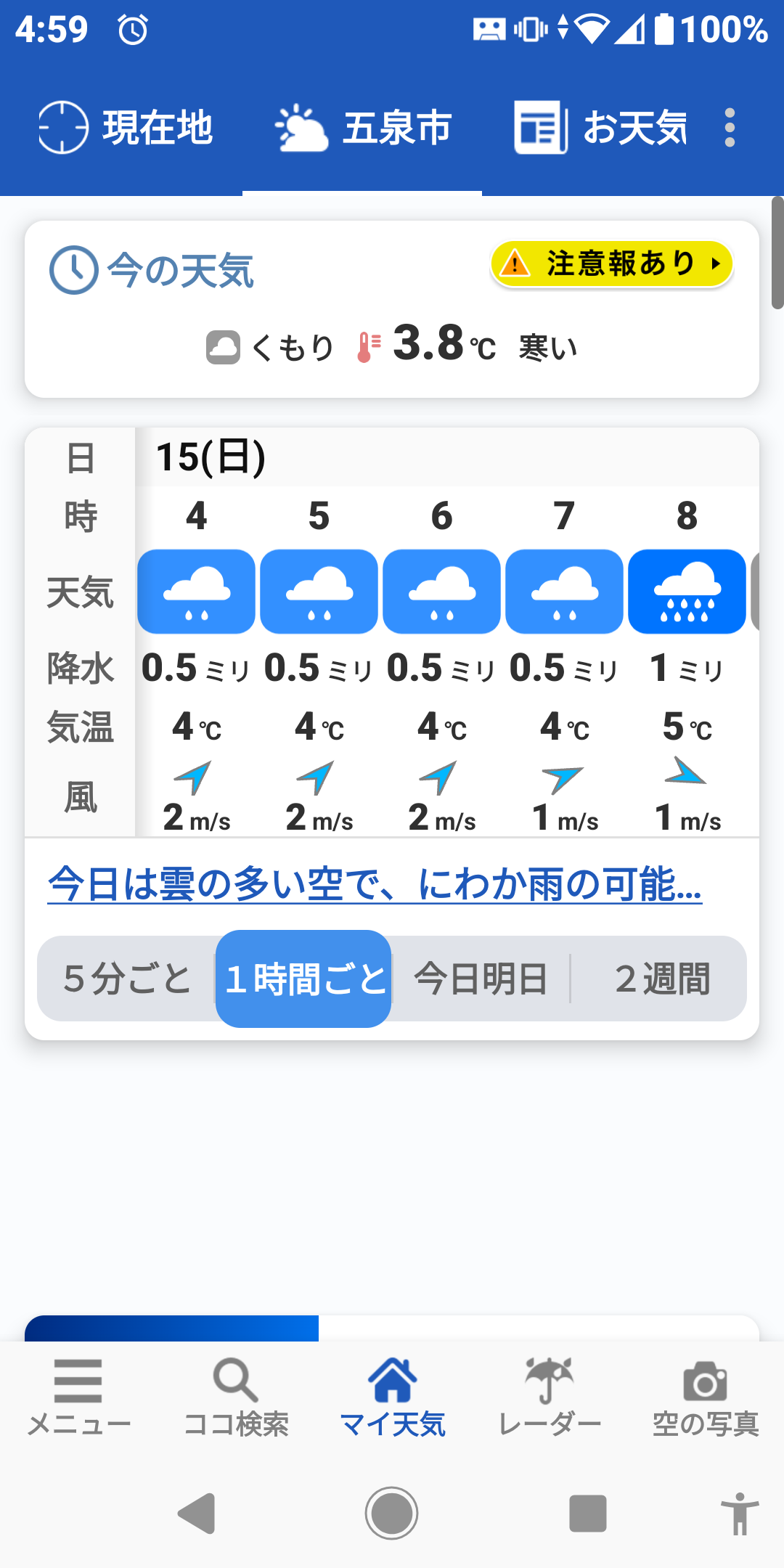Tap the blue progress bar banner
The height and width of the screenshot is (1568, 784).
172,1328
